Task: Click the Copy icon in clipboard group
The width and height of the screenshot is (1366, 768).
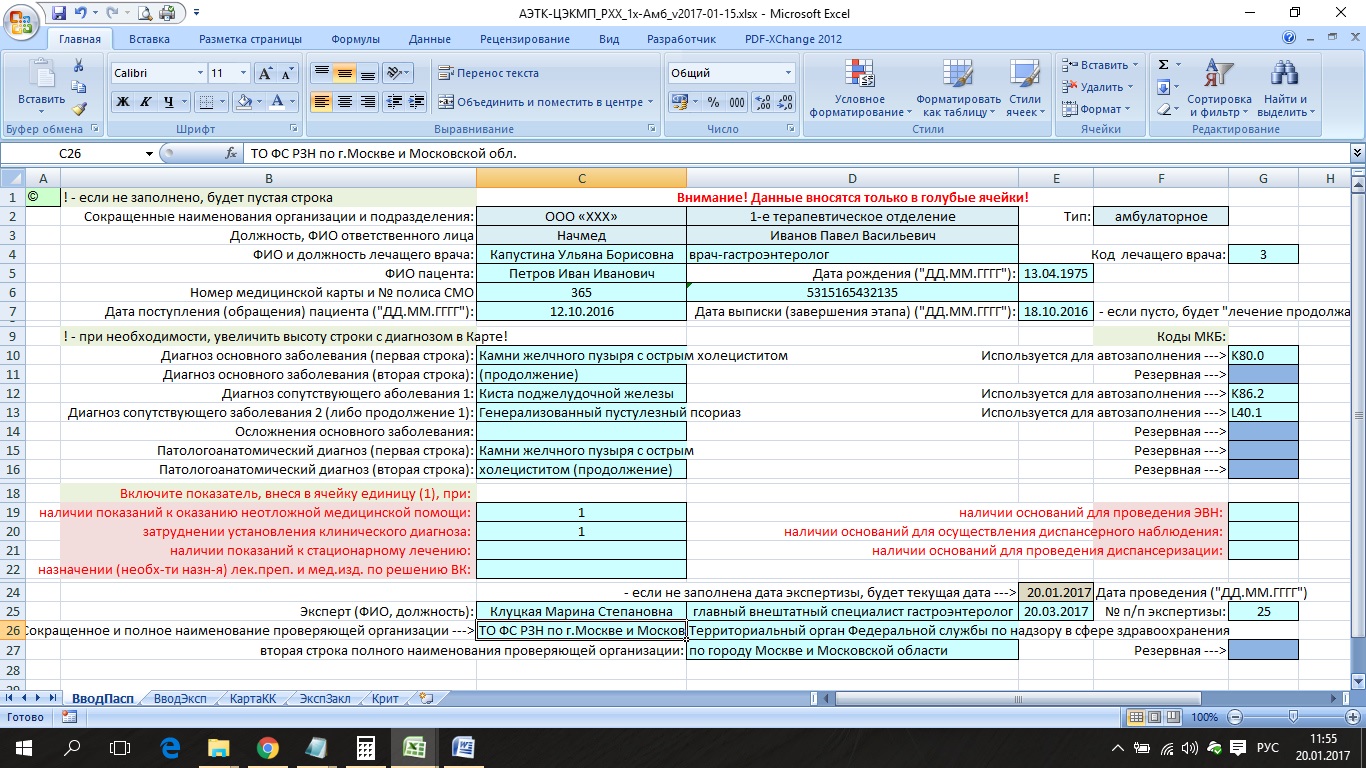Action: (79, 87)
